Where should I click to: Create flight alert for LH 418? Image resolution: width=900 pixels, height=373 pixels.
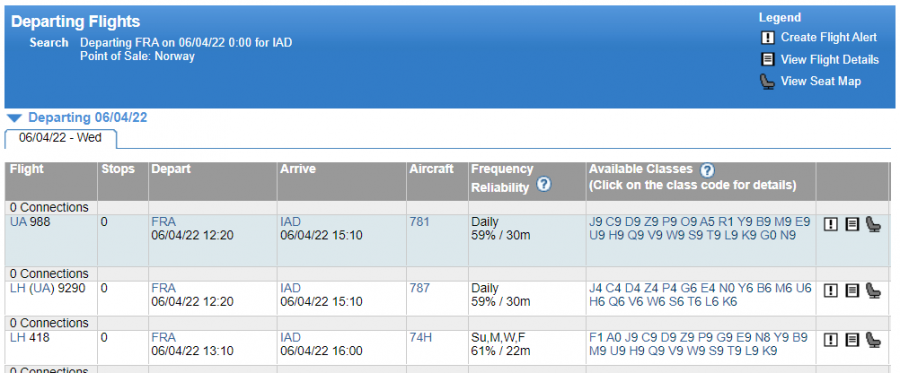click(x=831, y=340)
